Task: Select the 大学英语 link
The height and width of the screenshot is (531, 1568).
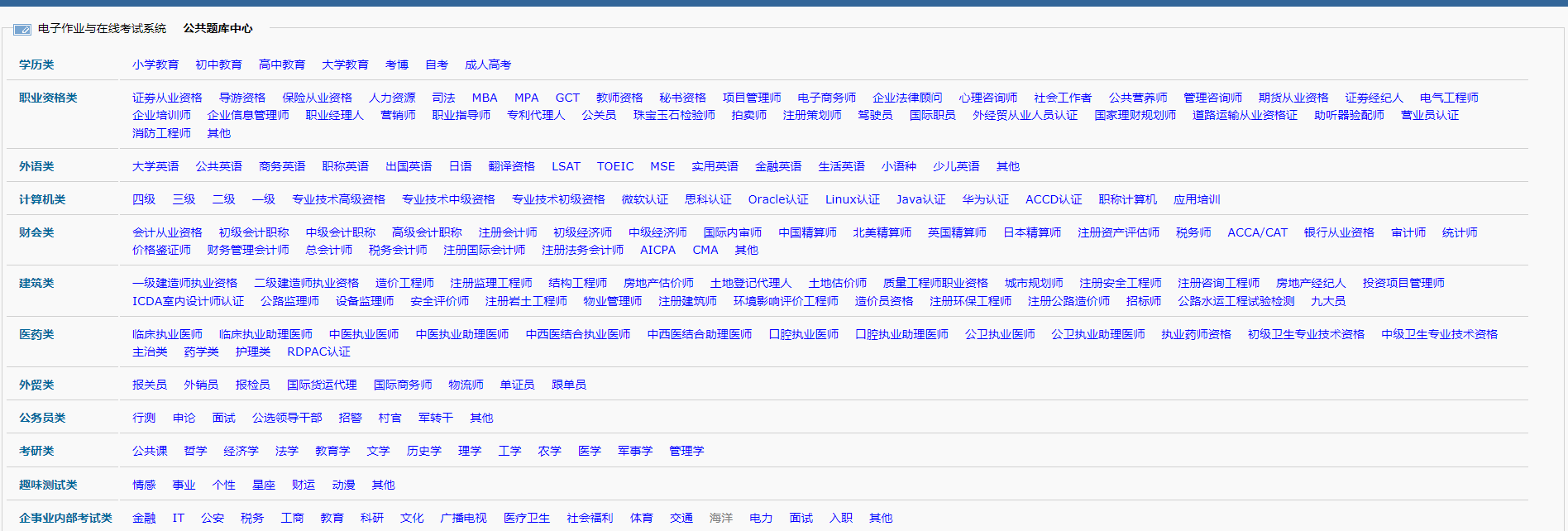Action: 155,166
